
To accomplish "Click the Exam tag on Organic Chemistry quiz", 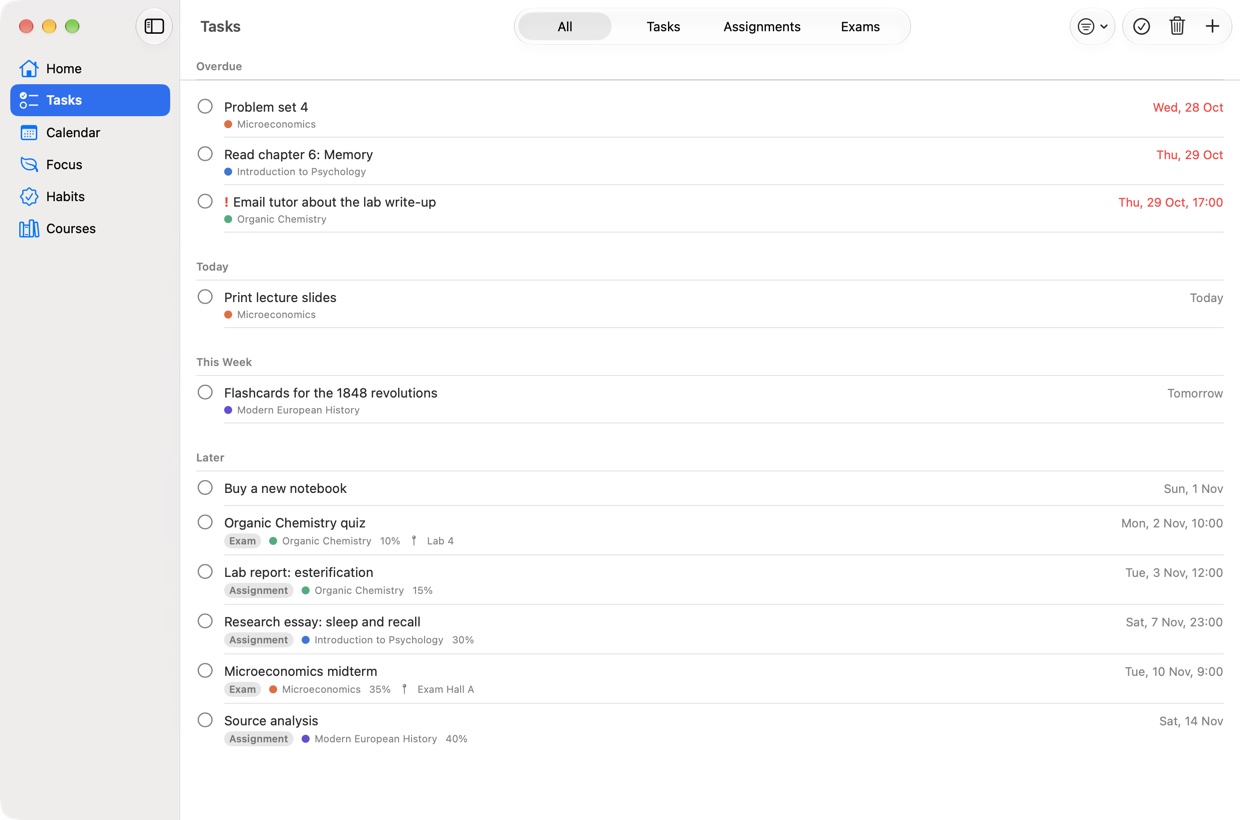I will click(242, 541).
